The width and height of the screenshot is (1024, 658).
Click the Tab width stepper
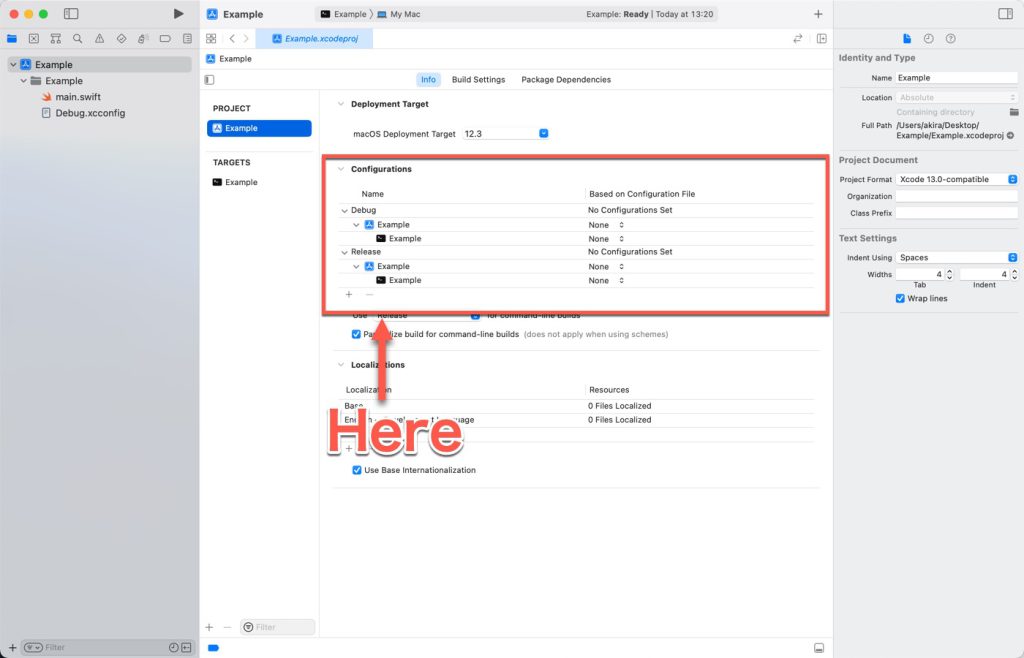point(950,275)
